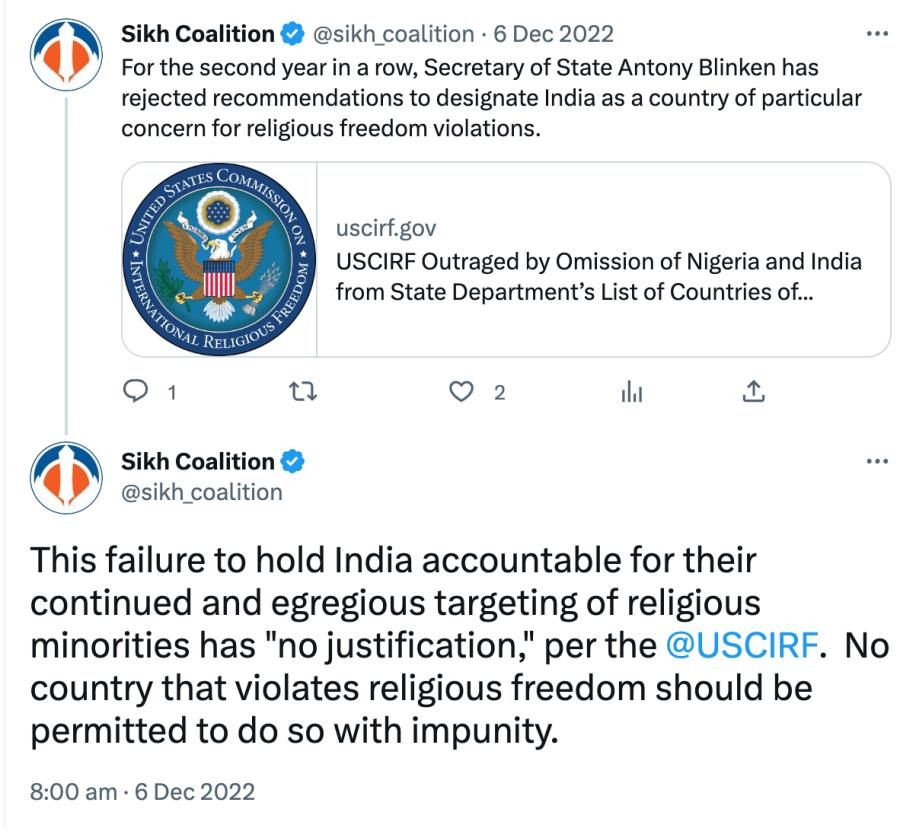The height and width of the screenshot is (828, 900).
Task: Click the reply icon on the first tweet
Action: (135, 392)
